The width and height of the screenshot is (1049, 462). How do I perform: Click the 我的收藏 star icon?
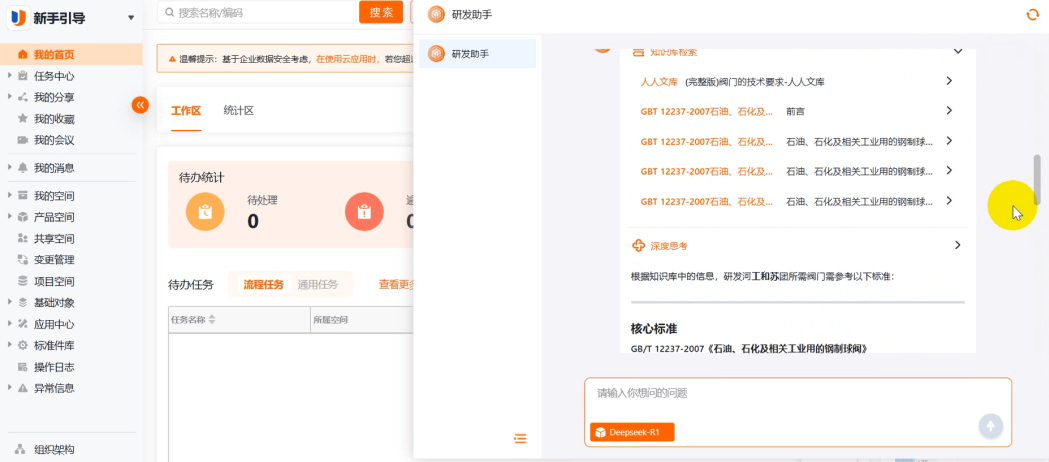pos(23,118)
